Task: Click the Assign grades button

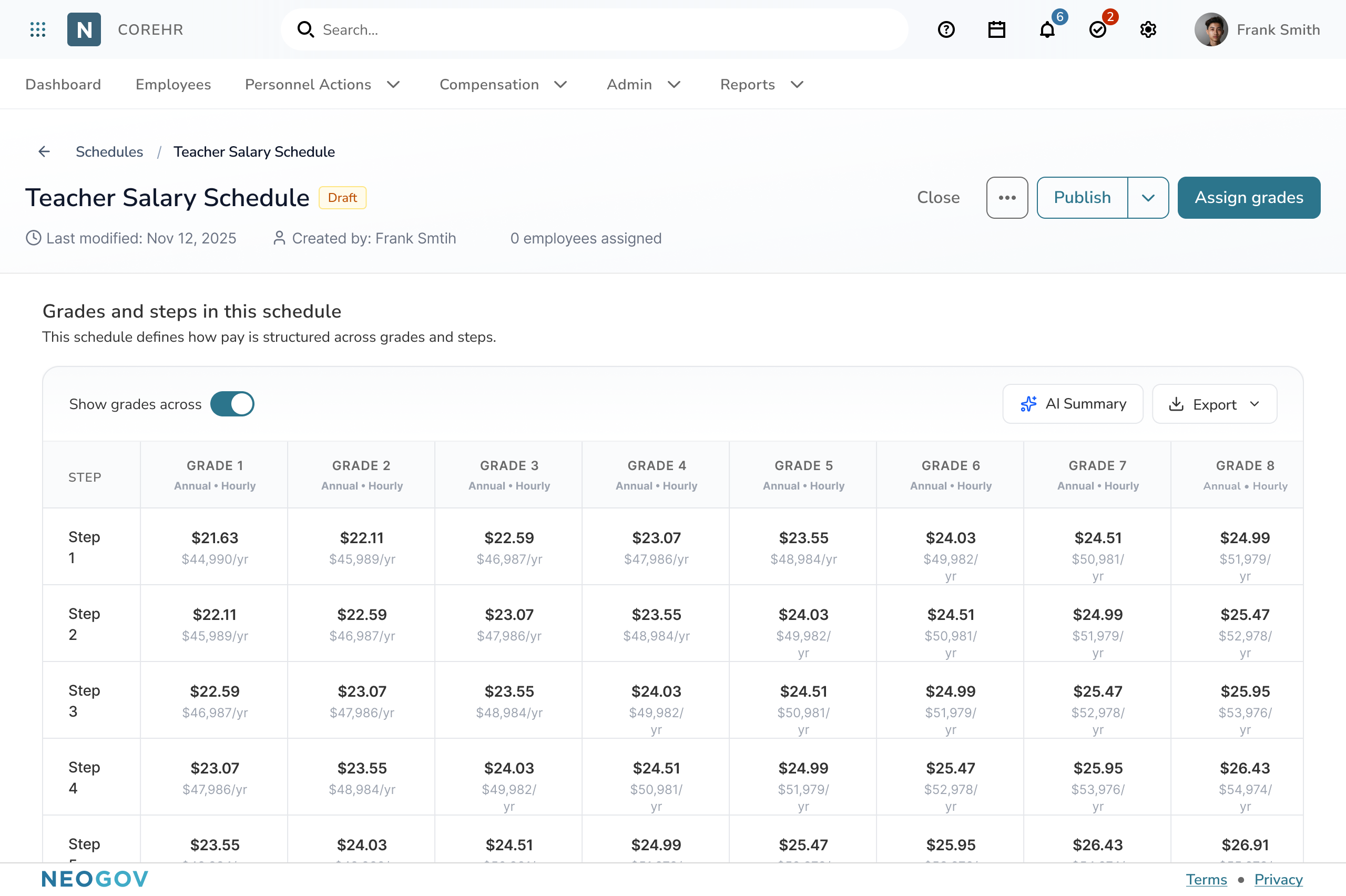Action: coord(1249,197)
